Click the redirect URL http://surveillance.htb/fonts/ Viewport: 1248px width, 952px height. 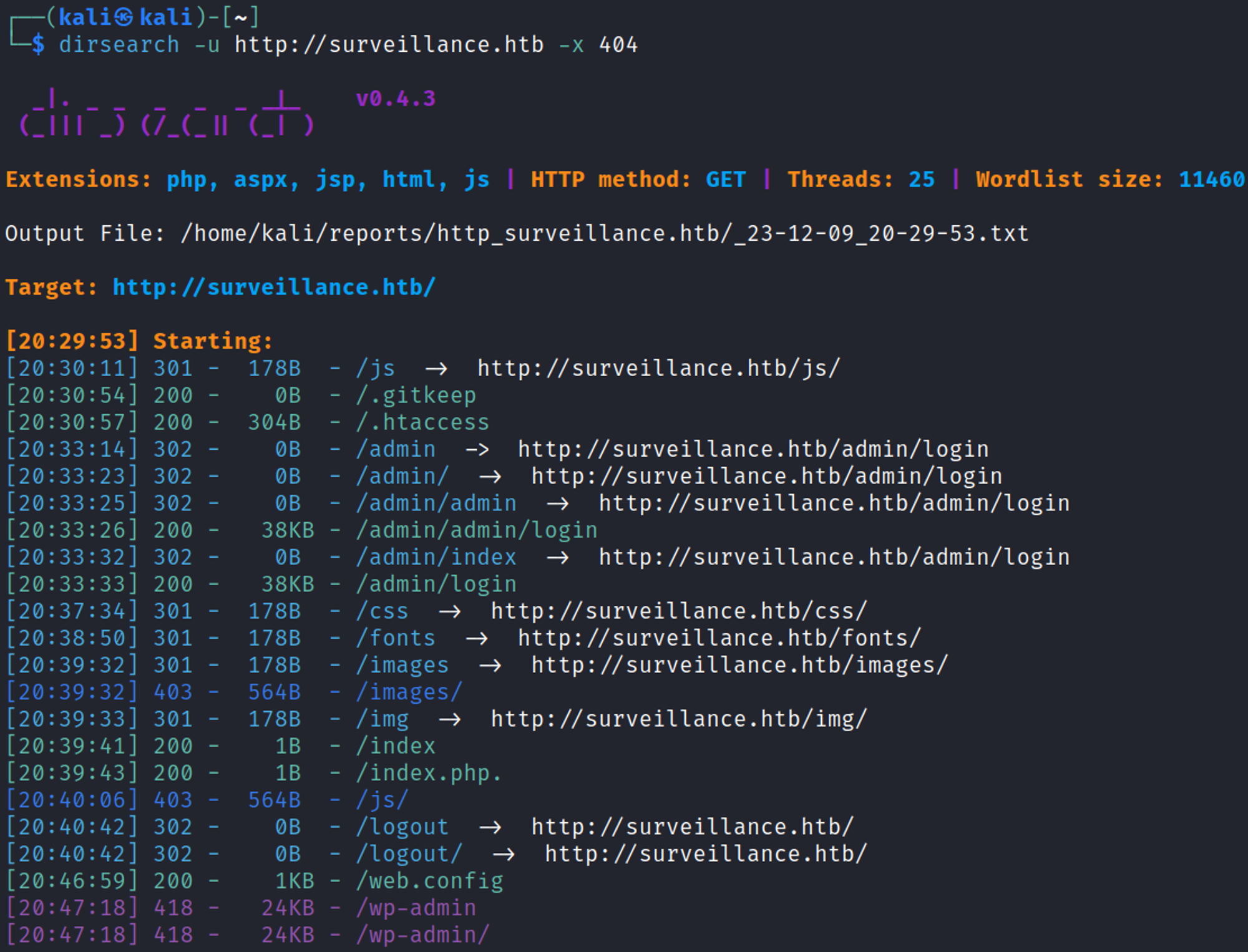click(x=719, y=638)
